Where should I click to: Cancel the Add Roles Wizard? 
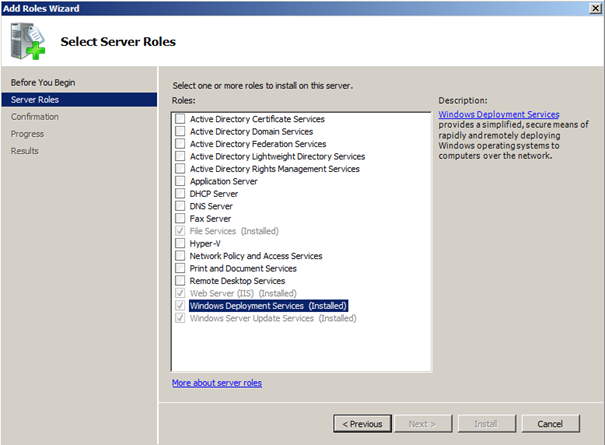(x=550, y=424)
